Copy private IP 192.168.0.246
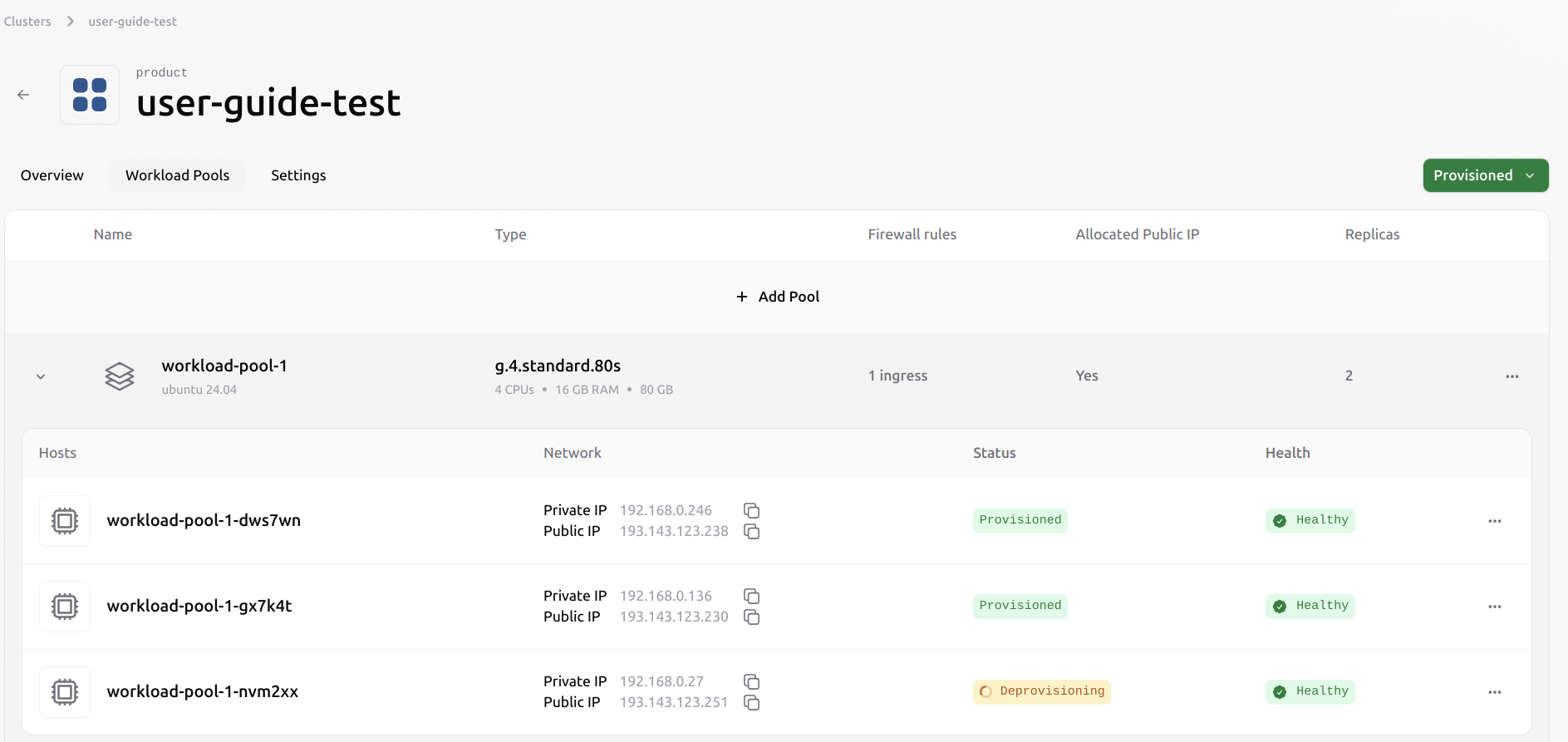This screenshot has height=742, width=1568. click(x=752, y=510)
